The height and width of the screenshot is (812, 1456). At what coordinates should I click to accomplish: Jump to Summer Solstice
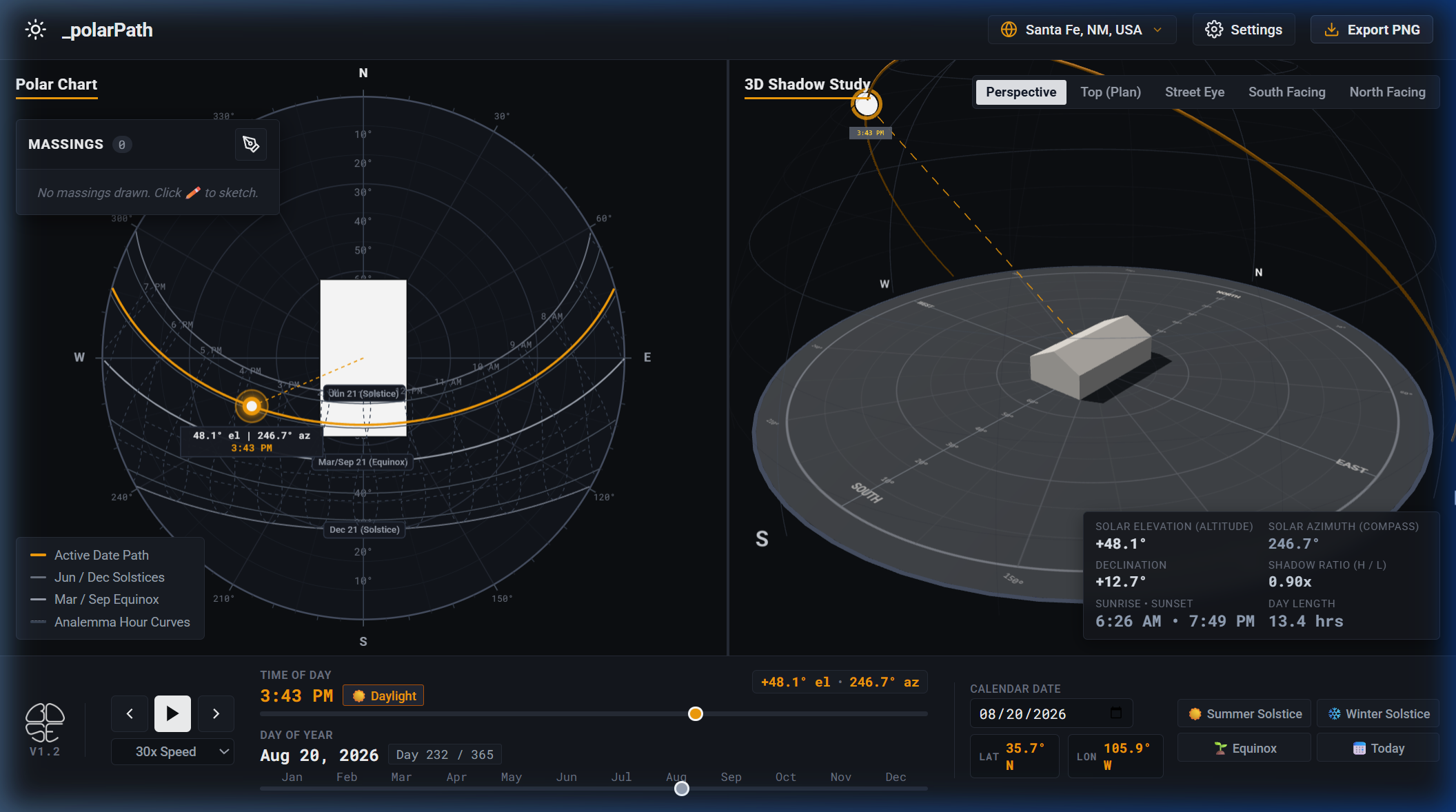pos(1244,714)
